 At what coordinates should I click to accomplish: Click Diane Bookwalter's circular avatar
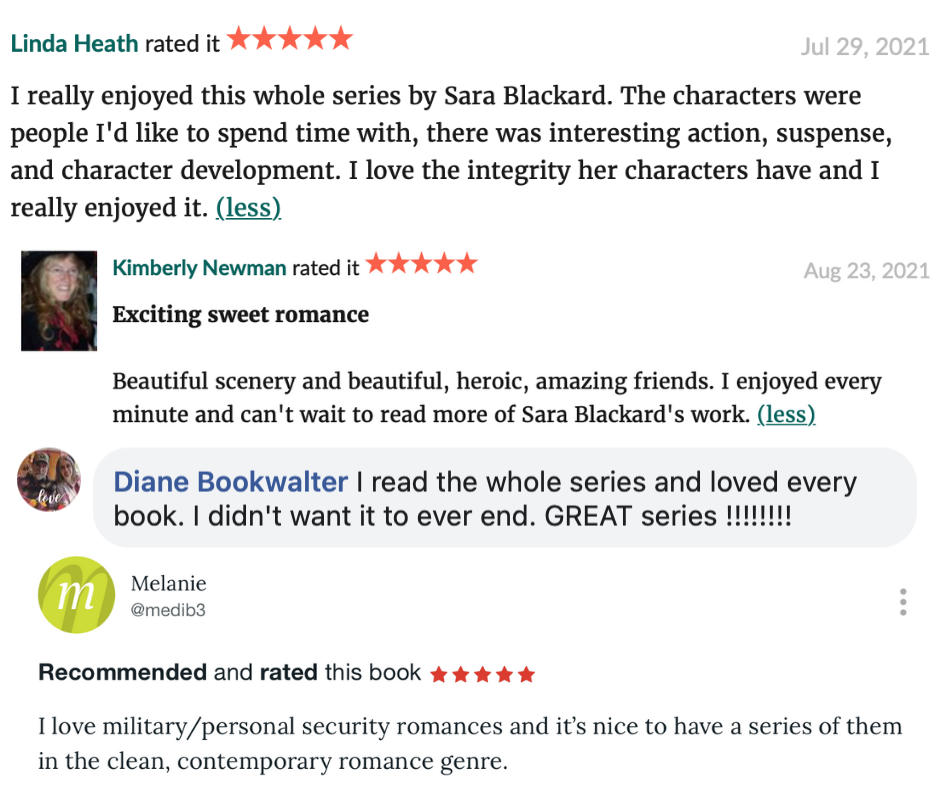pyautogui.click(x=50, y=481)
